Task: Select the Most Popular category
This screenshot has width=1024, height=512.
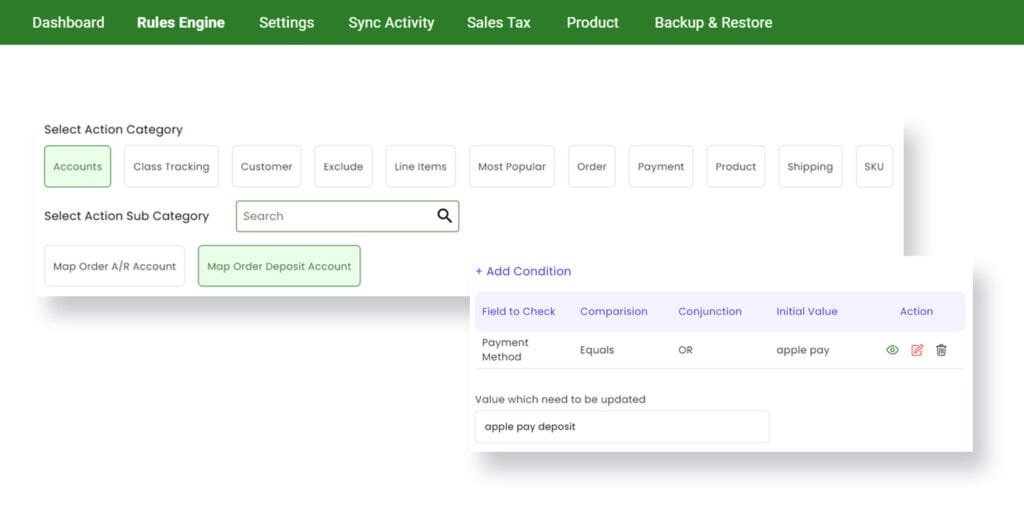Action: (511, 167)
